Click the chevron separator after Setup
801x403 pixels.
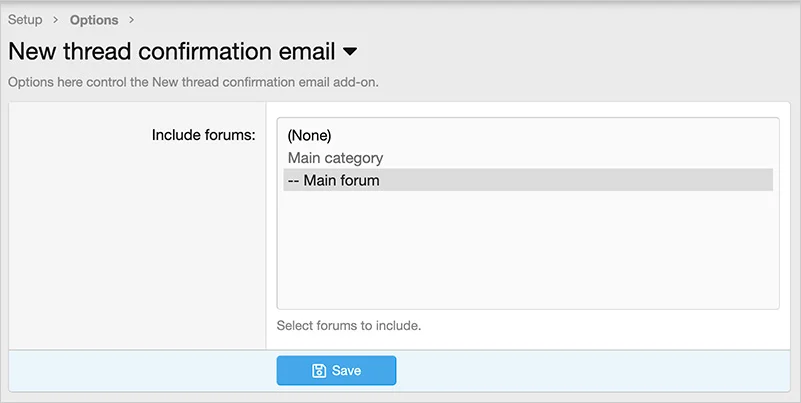(56, 20)
